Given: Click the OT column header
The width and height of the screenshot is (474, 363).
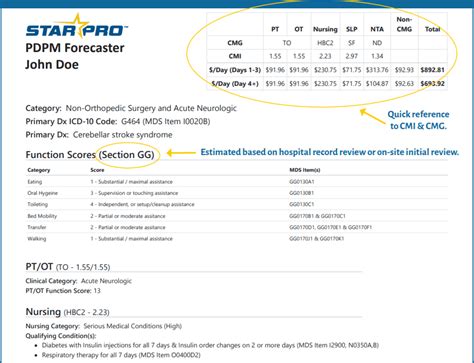Looking at the screenshot, I should coord(299,29).
